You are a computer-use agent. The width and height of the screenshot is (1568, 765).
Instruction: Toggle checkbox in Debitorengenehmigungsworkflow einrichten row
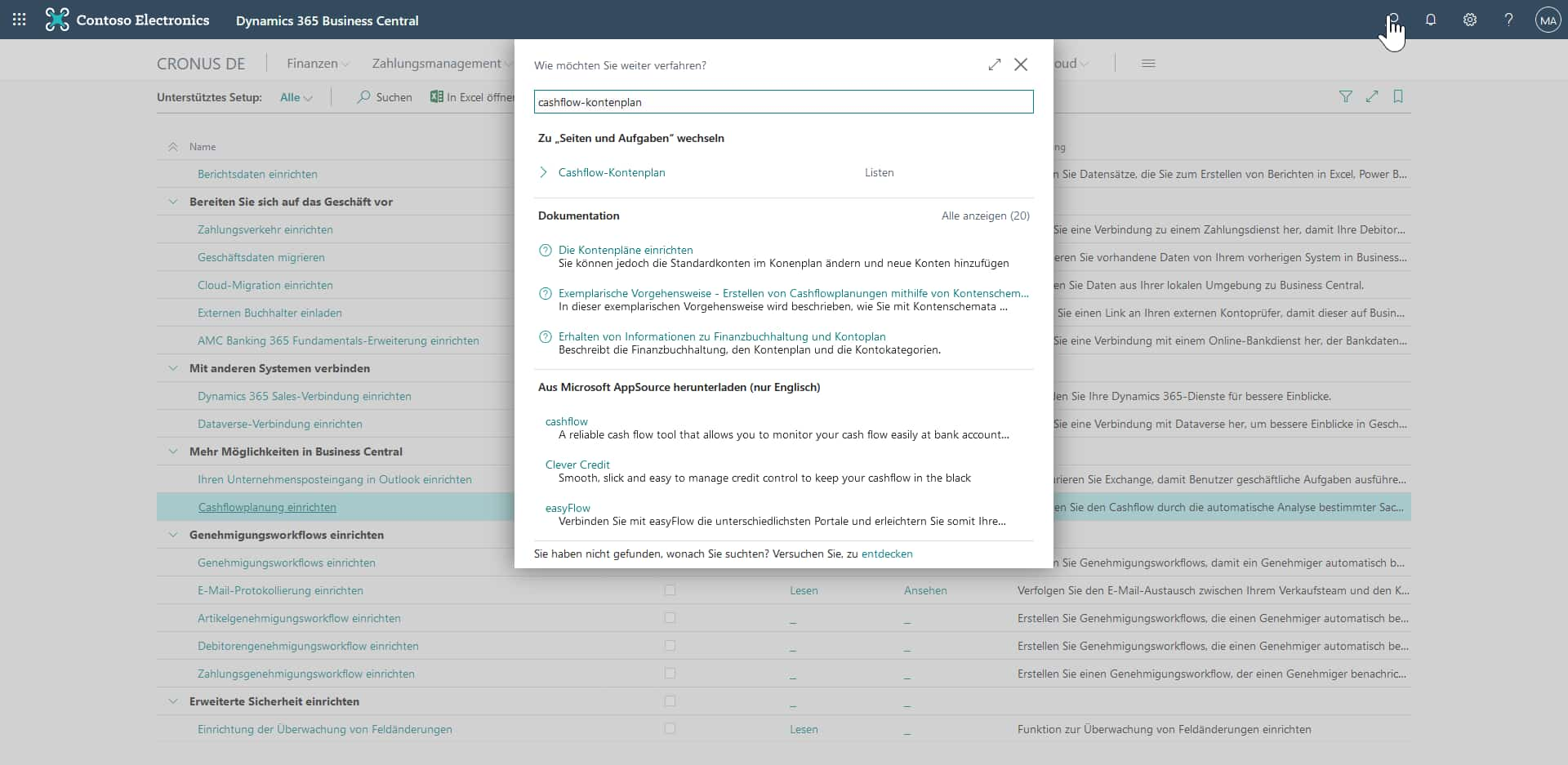coord(670,646)
